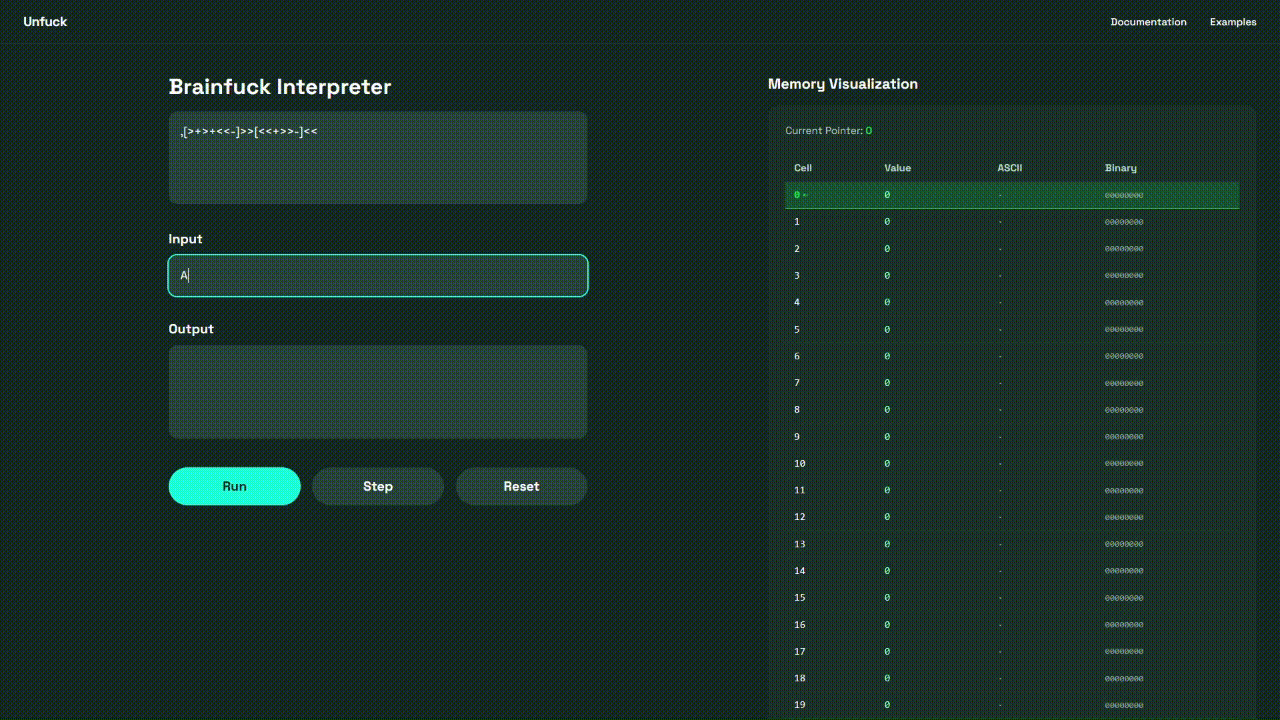Click the Value column header

(897, 168)
